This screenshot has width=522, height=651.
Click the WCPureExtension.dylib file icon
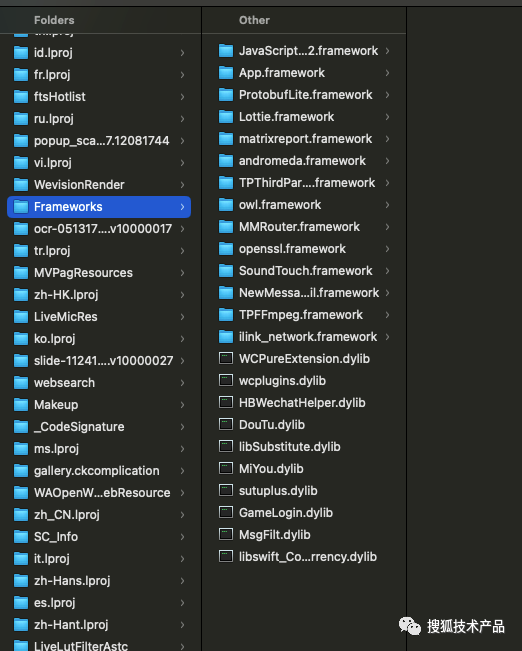tap(226, 358)
